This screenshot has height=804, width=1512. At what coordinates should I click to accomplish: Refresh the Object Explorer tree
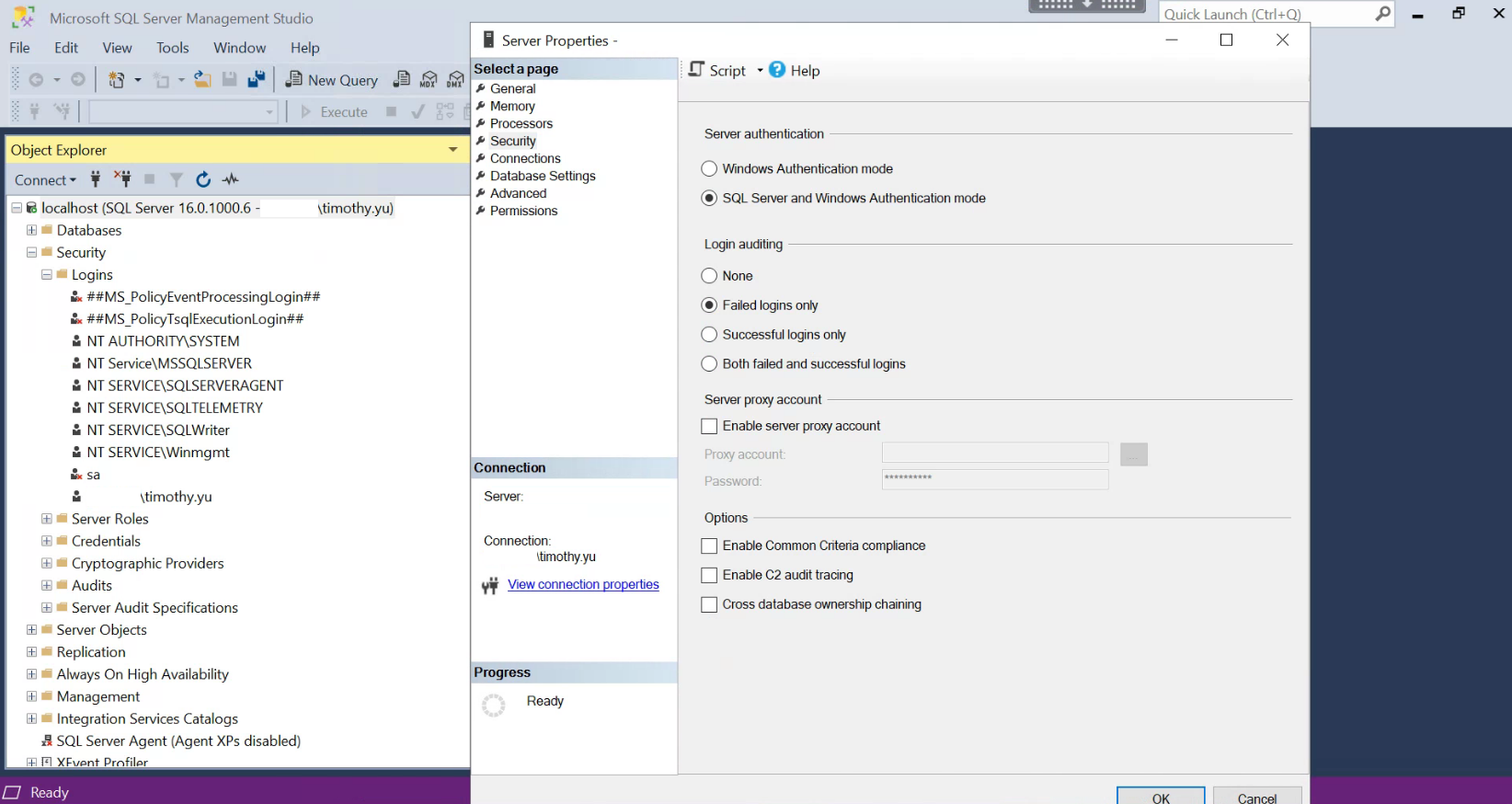click(203, 179)
